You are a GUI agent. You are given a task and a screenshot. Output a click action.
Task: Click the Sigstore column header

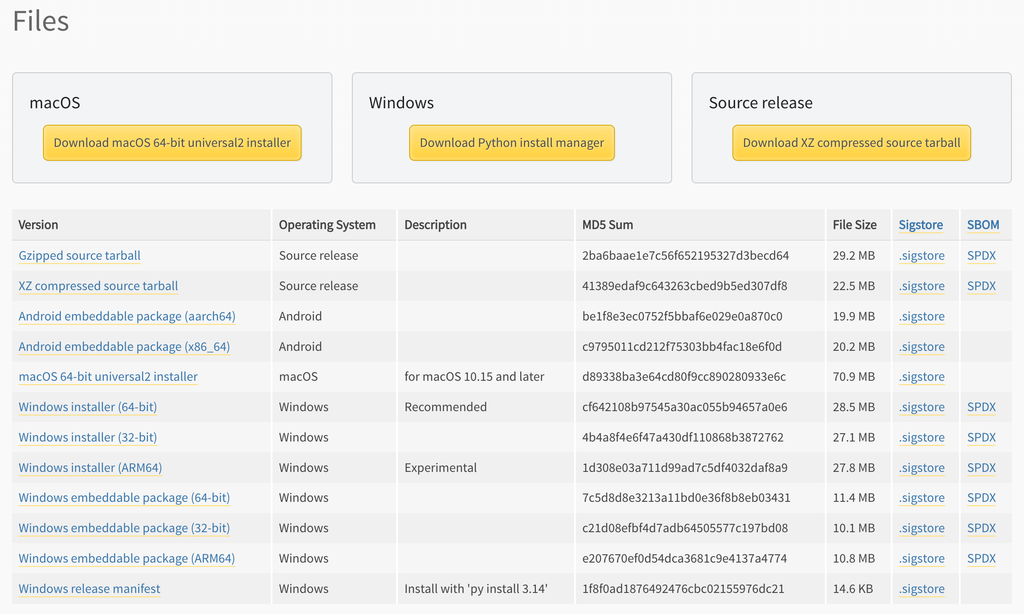pos(921,224)
